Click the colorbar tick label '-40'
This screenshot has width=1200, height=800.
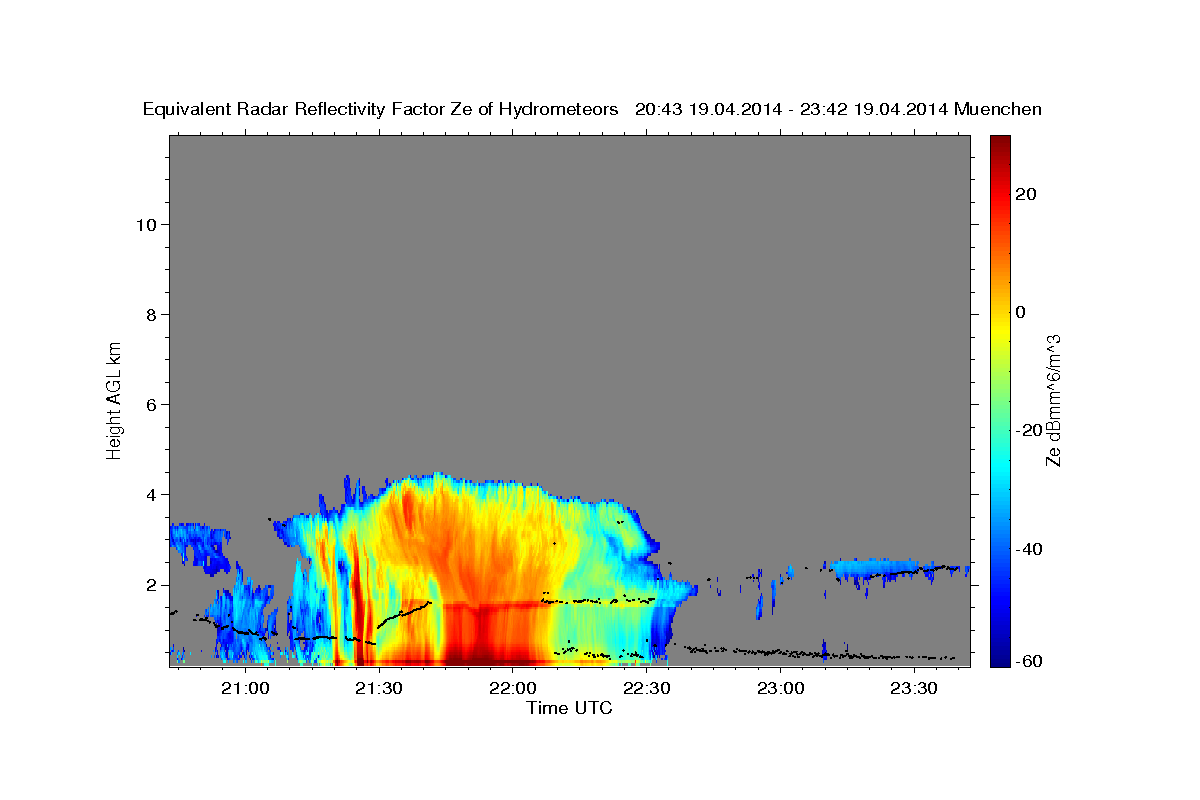(x=1028, y=549)
